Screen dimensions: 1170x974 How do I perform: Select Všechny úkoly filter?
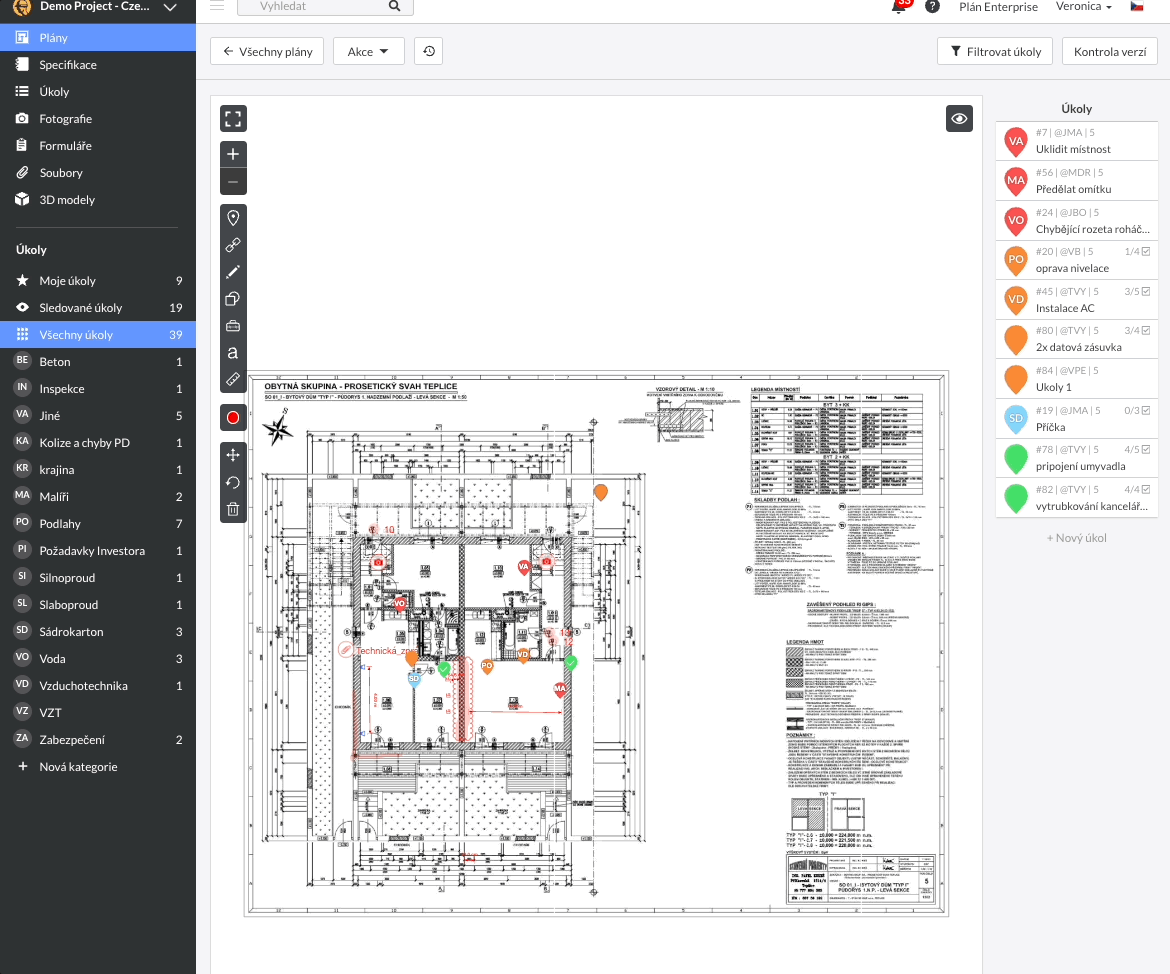[x=98, y=334]
